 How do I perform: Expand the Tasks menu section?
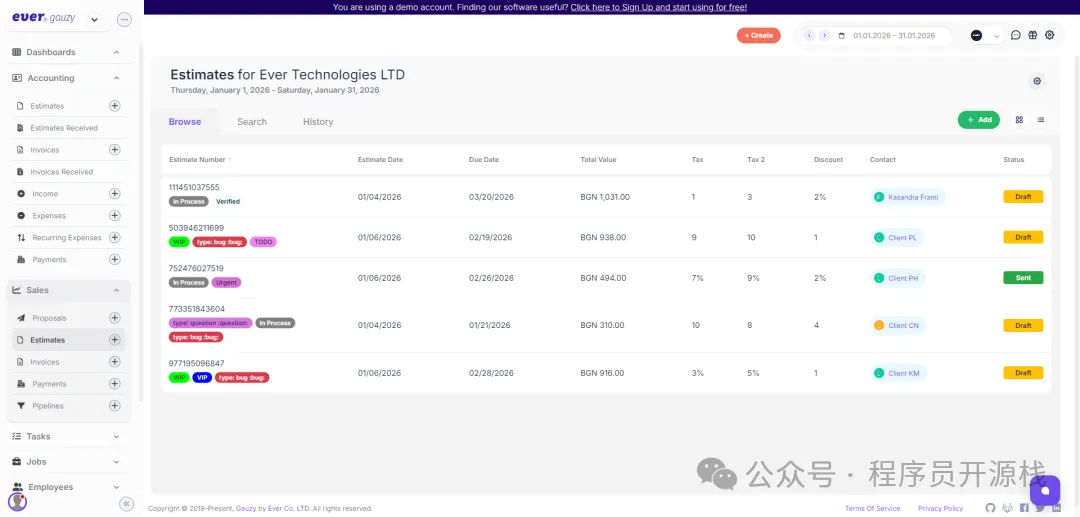click(x=66, y=436)
